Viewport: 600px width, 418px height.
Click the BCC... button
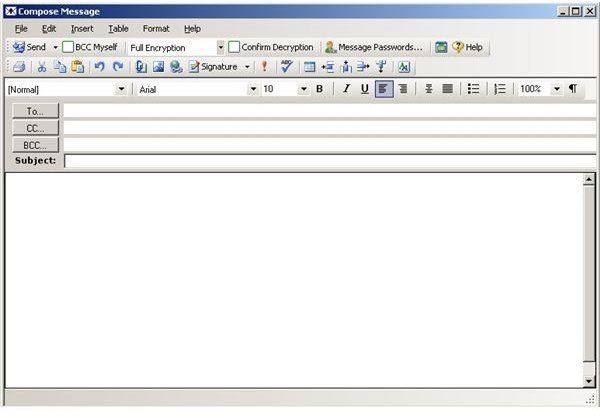pos(36,145)
